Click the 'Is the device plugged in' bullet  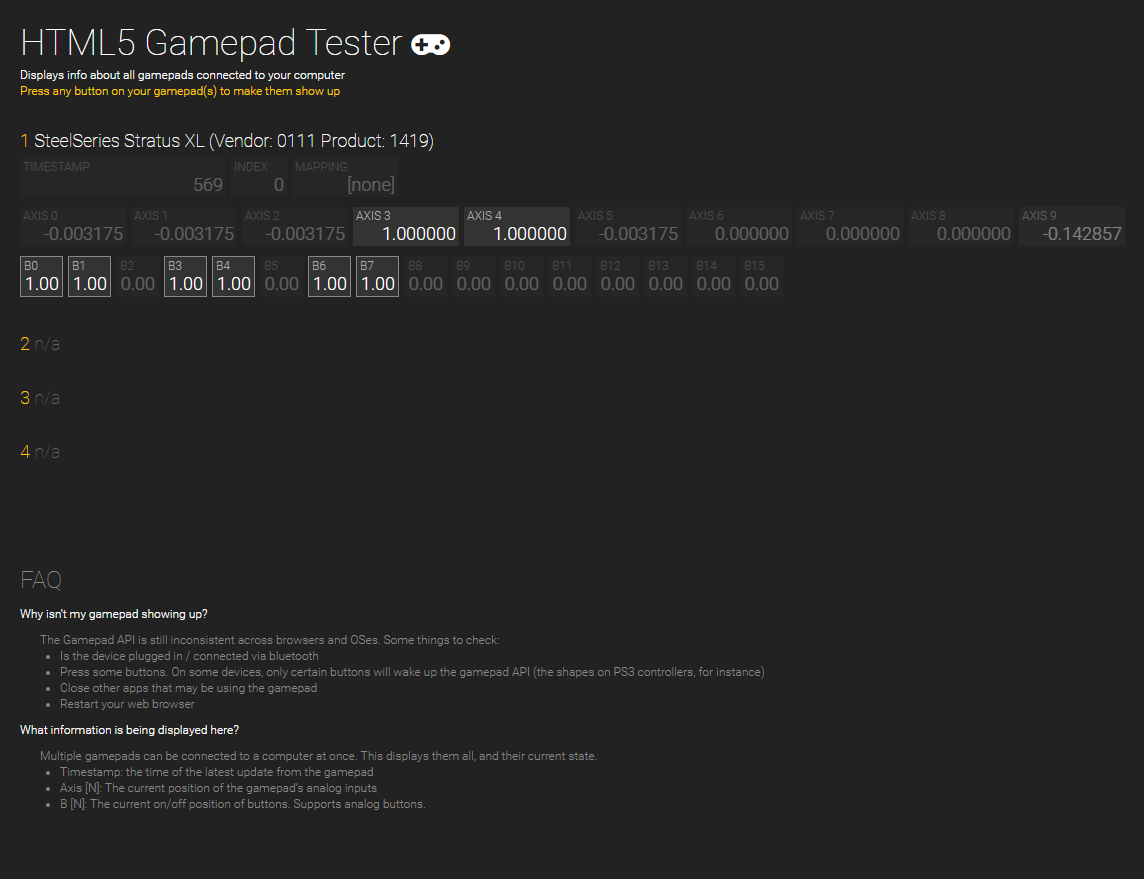pos(189,656)
